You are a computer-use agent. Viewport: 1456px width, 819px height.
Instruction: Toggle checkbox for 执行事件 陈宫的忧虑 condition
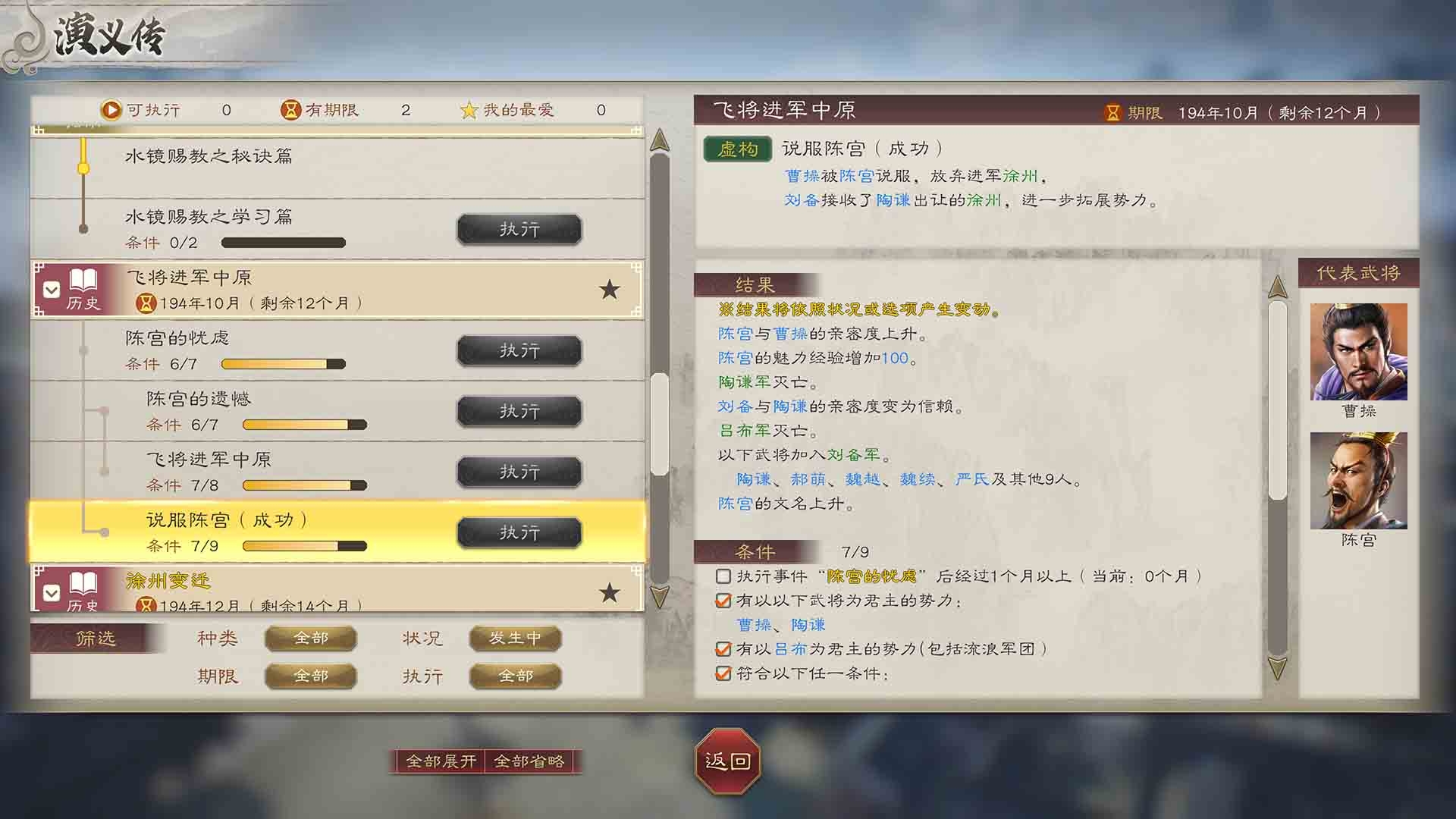pyautogui.click(x=723, y=576)
